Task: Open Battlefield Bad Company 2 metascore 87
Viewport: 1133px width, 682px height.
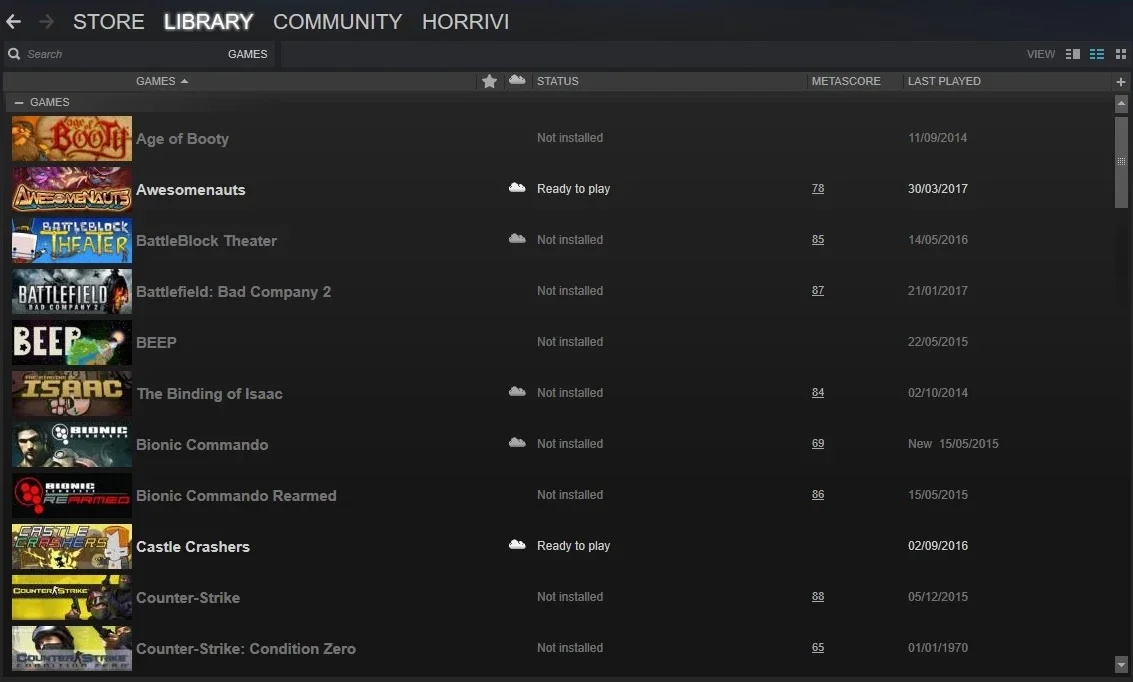Action: (817, 290)
